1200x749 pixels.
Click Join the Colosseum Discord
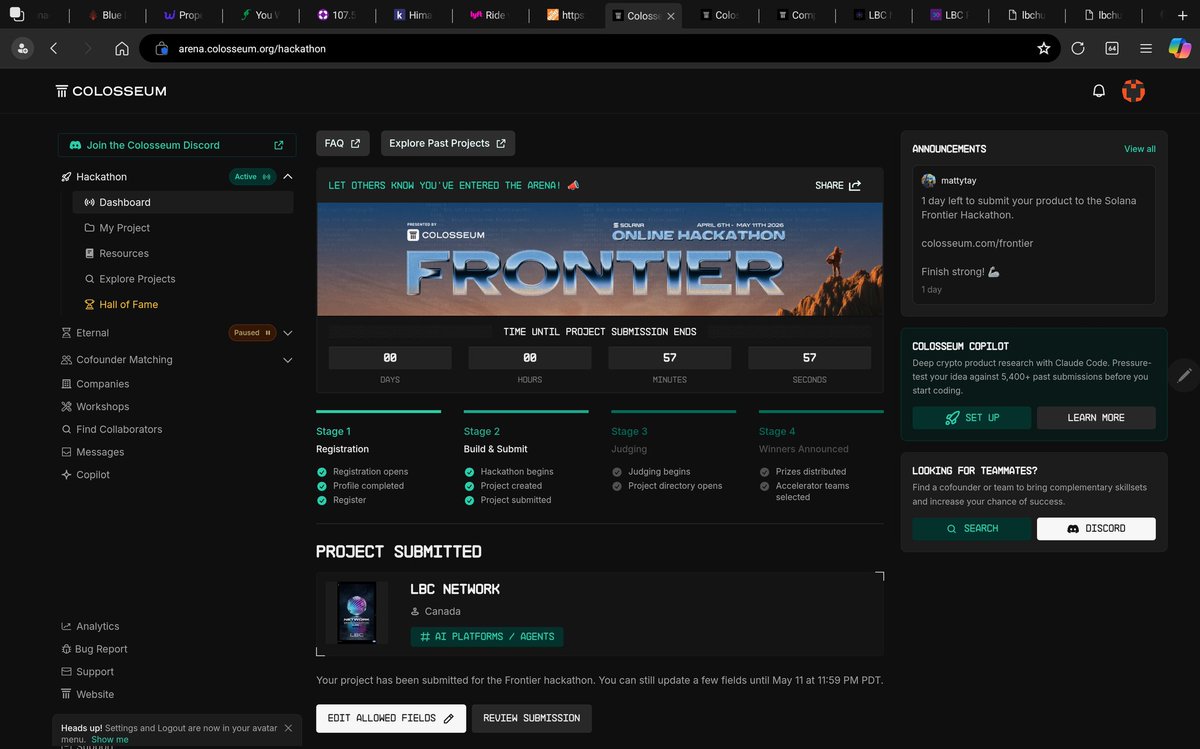[x=176, y=145]
